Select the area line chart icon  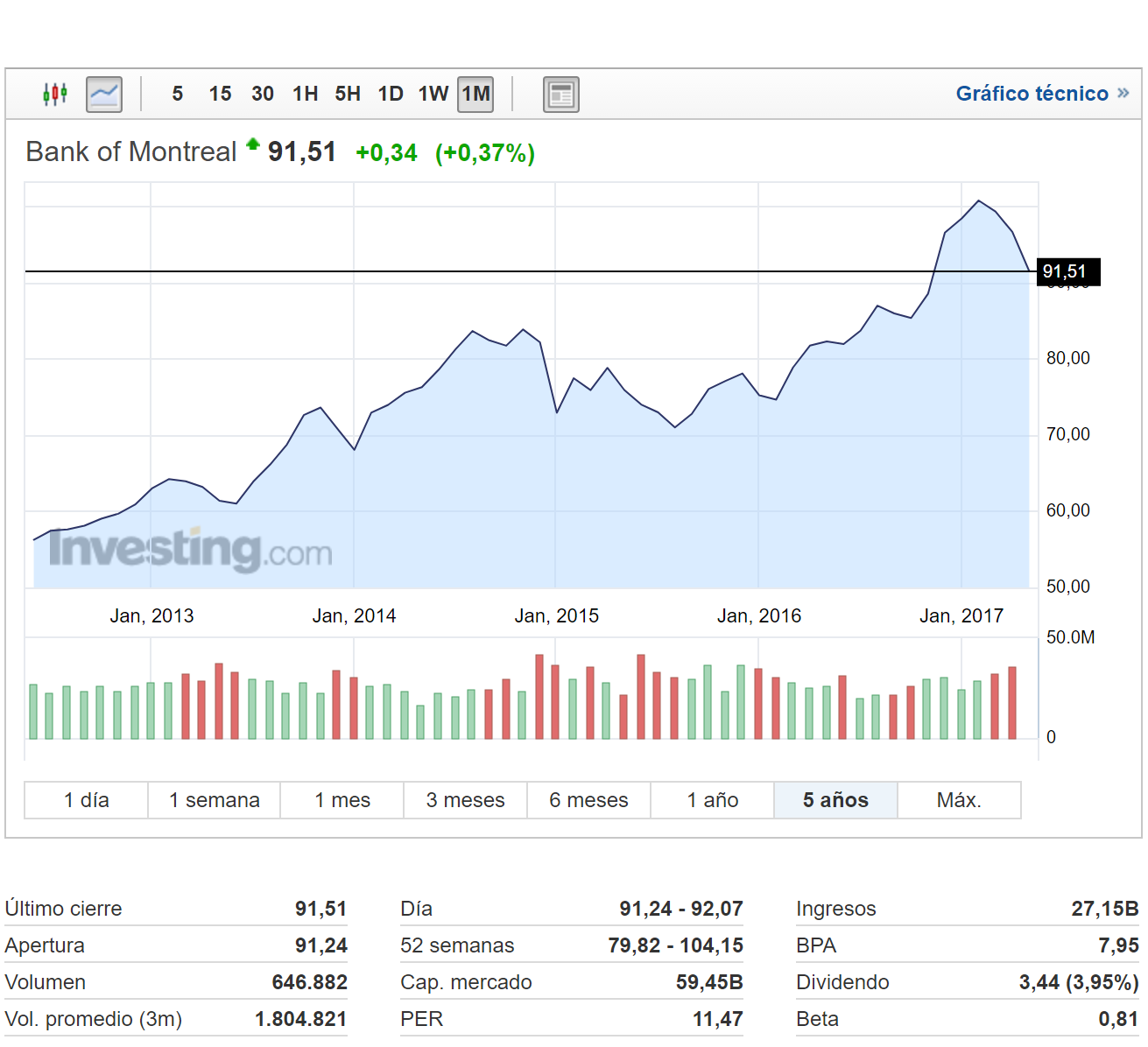click(103, 94)
